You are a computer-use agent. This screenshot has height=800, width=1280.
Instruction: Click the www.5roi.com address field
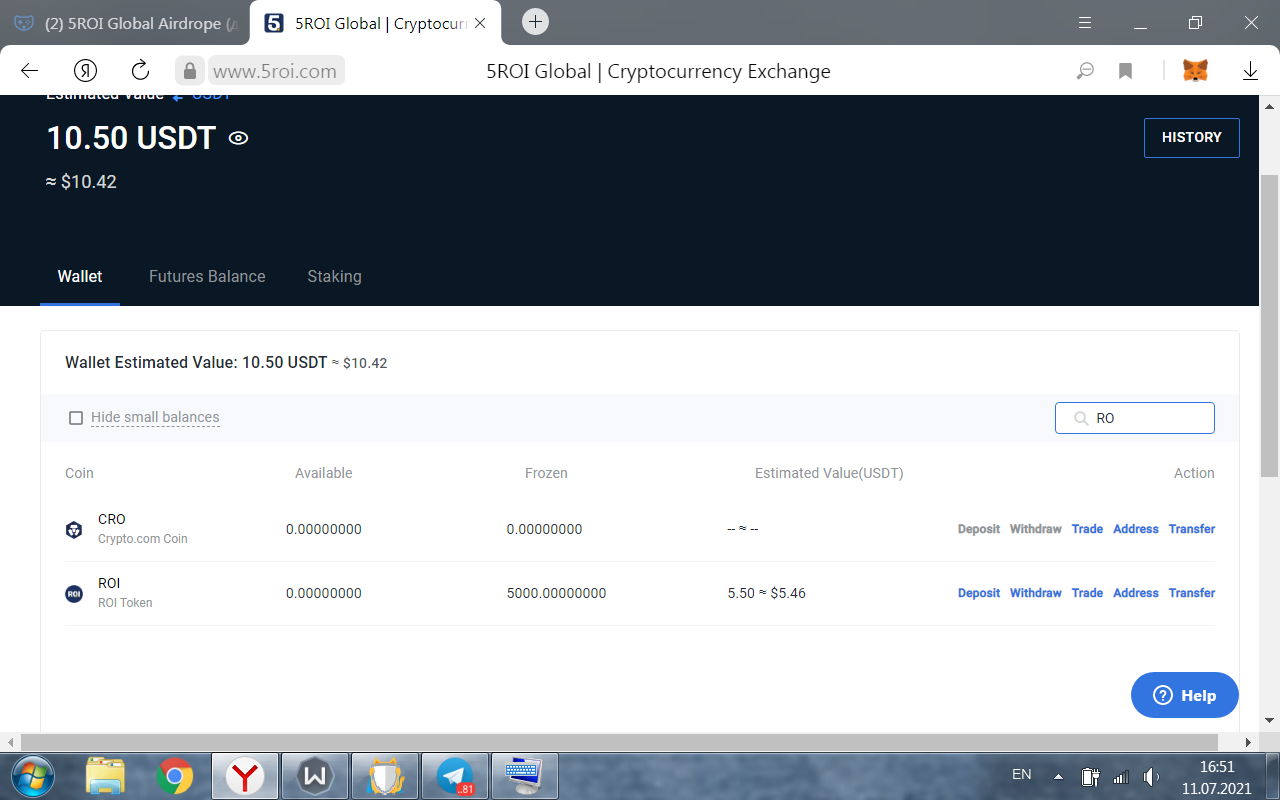pos(275,71)
